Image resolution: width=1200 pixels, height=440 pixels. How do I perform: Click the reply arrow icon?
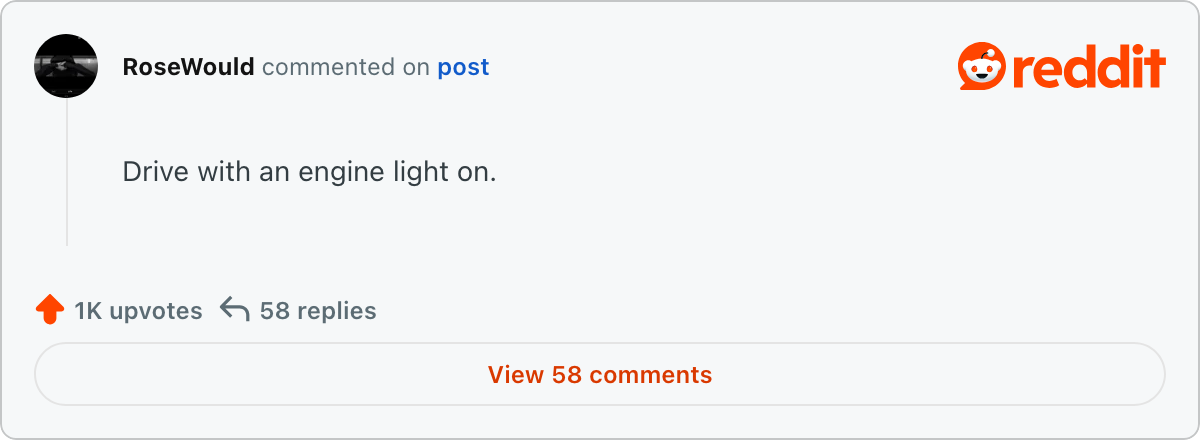click(x=234, y=310)
